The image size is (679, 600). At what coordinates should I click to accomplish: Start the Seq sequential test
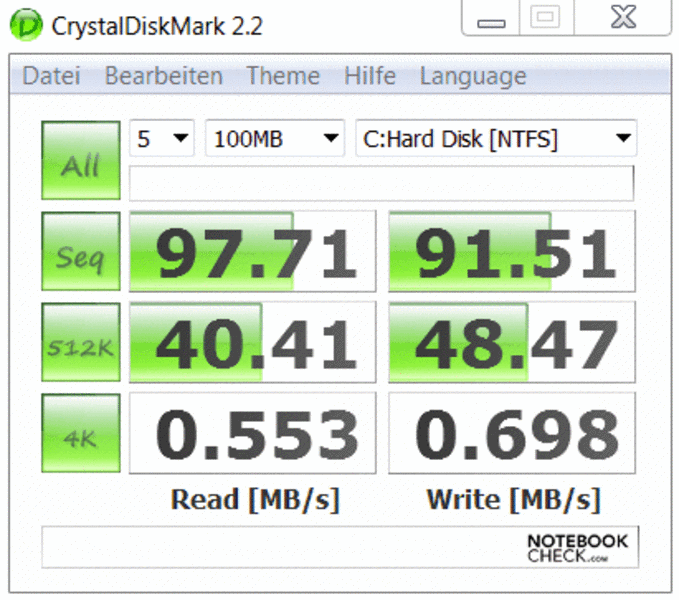click(81, 251)
